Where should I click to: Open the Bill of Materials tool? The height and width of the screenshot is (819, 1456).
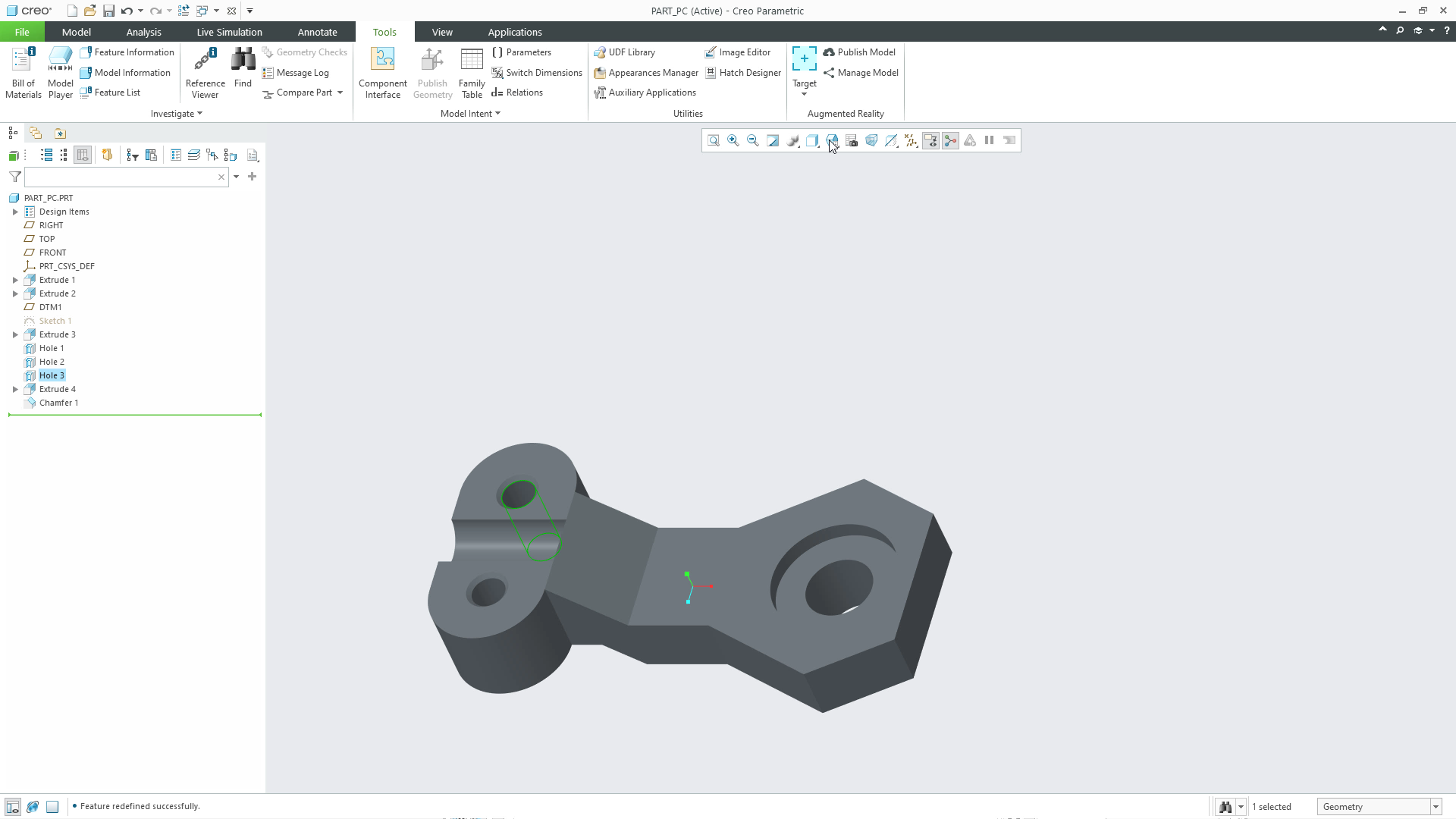(x=23, y=73)
